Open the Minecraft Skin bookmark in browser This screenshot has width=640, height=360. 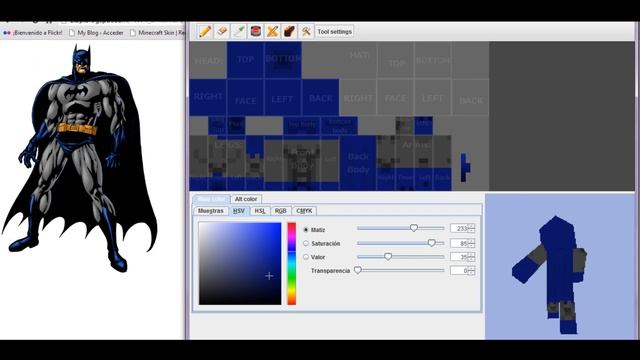(x=158, y=33)
